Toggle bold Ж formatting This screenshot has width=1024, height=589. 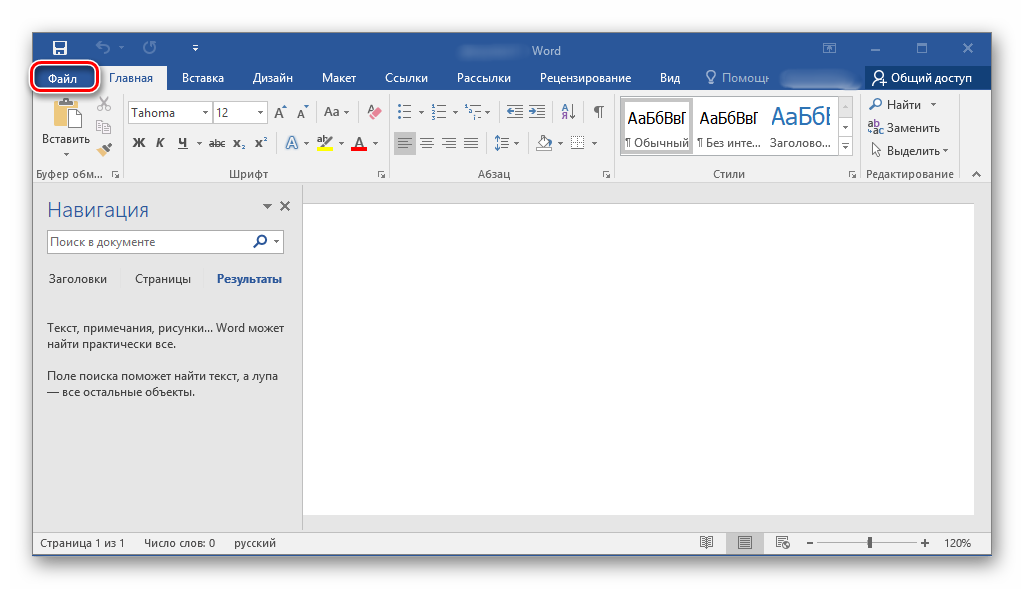pyautogui.click(x=139, y=143)
